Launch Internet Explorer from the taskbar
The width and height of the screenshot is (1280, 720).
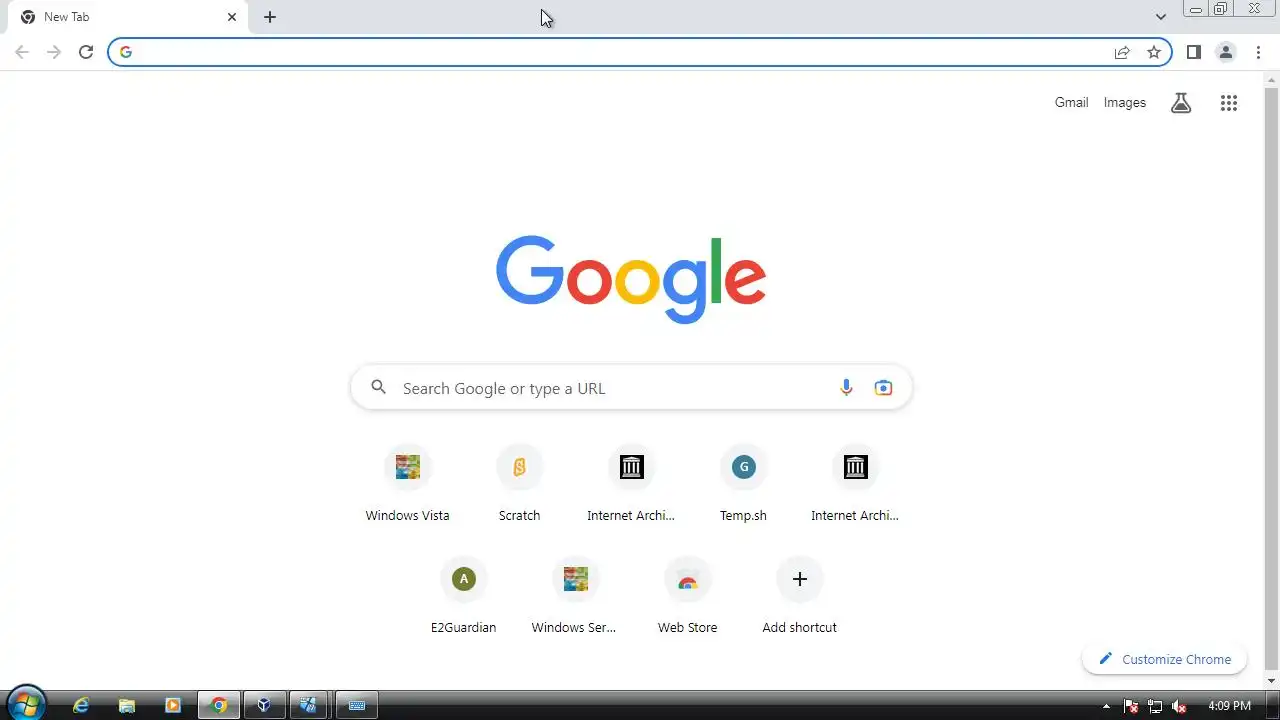[x=81, y=705]
